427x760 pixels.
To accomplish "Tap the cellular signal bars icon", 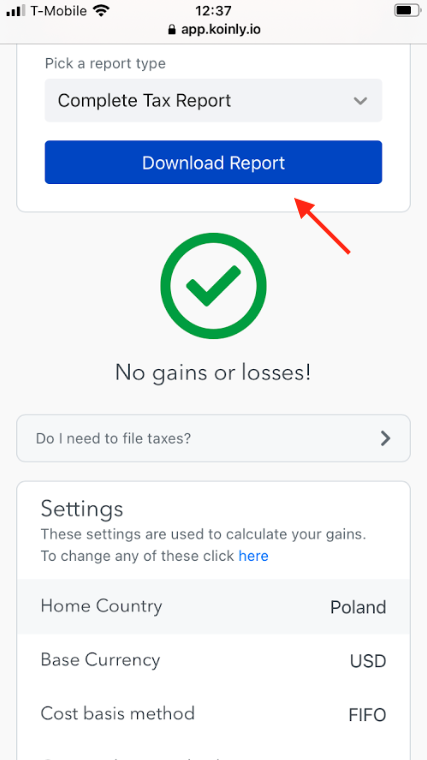I will pyautogui.click(x=16, y=11).
